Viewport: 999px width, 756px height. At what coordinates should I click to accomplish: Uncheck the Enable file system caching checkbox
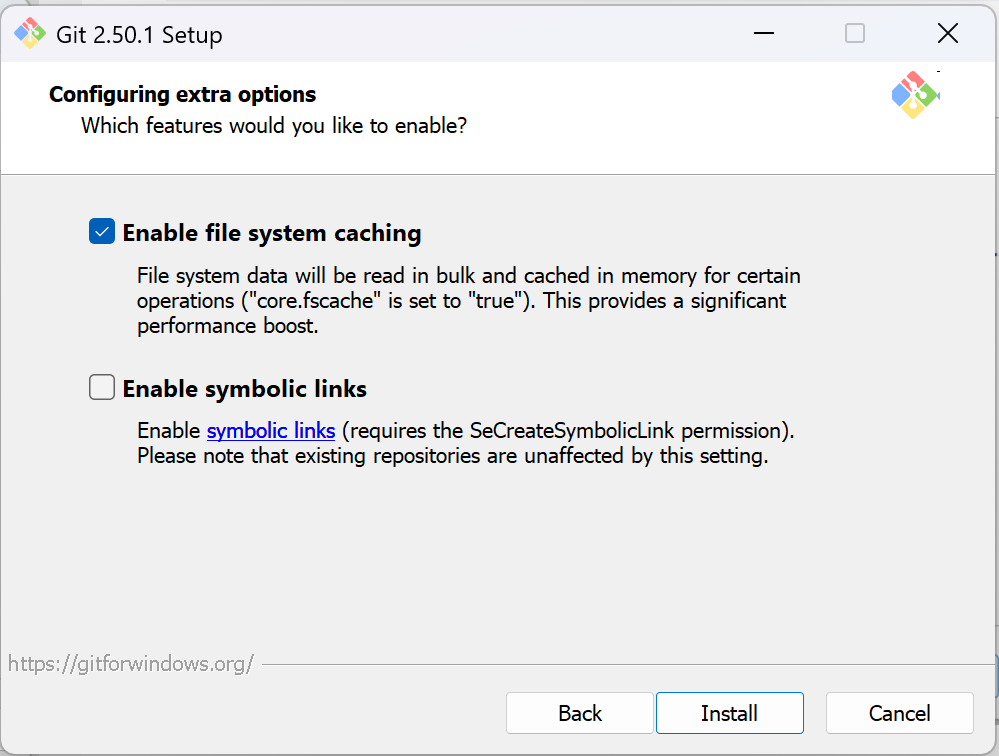point(102,233)
